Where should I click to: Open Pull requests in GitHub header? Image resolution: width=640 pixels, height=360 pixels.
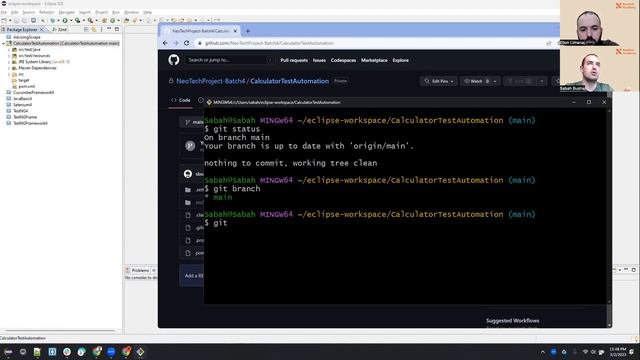click(294, 60)
